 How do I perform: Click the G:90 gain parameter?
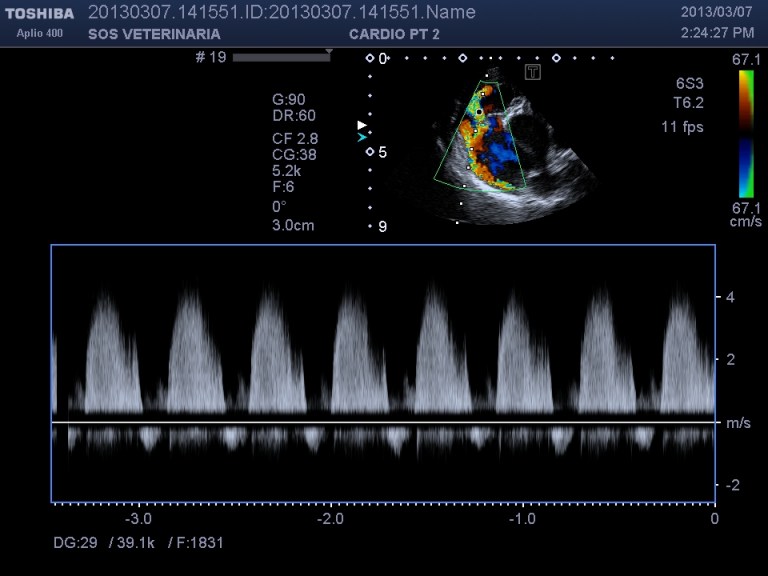pos(289,99)
